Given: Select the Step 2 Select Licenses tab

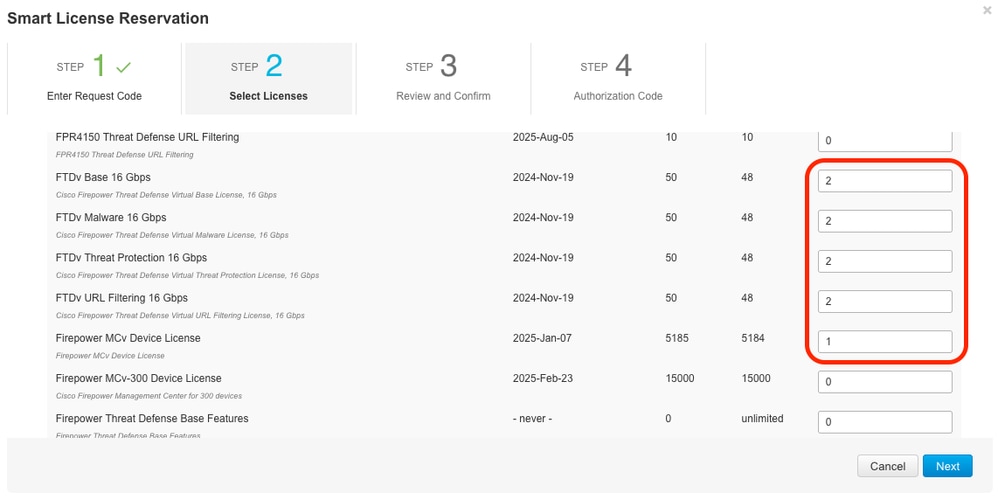Looking at the screenshot, I should click(x=269, y=79).
